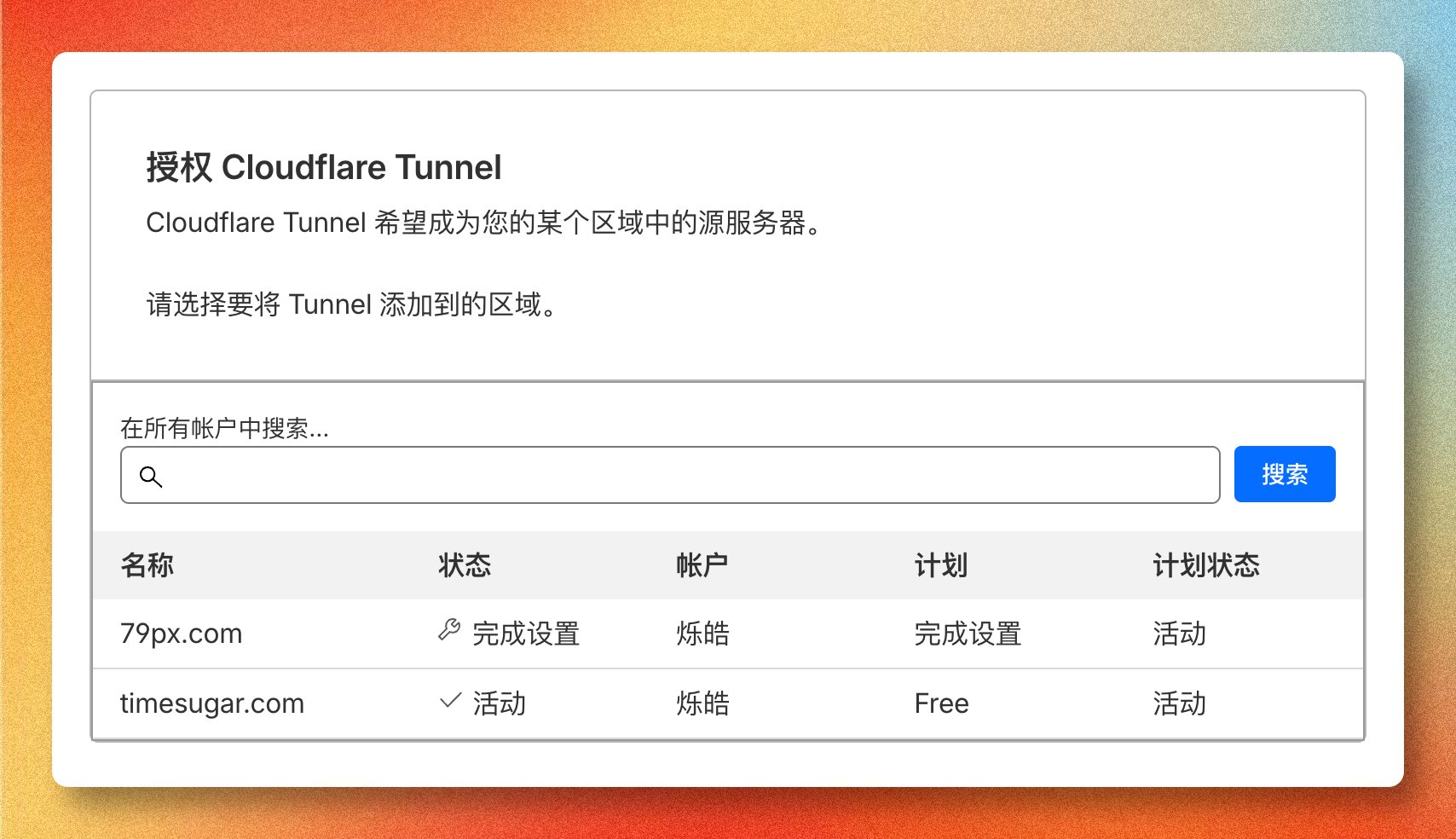Select the timesugar.com zone
Screen dimensions: 1456x839
212,703
